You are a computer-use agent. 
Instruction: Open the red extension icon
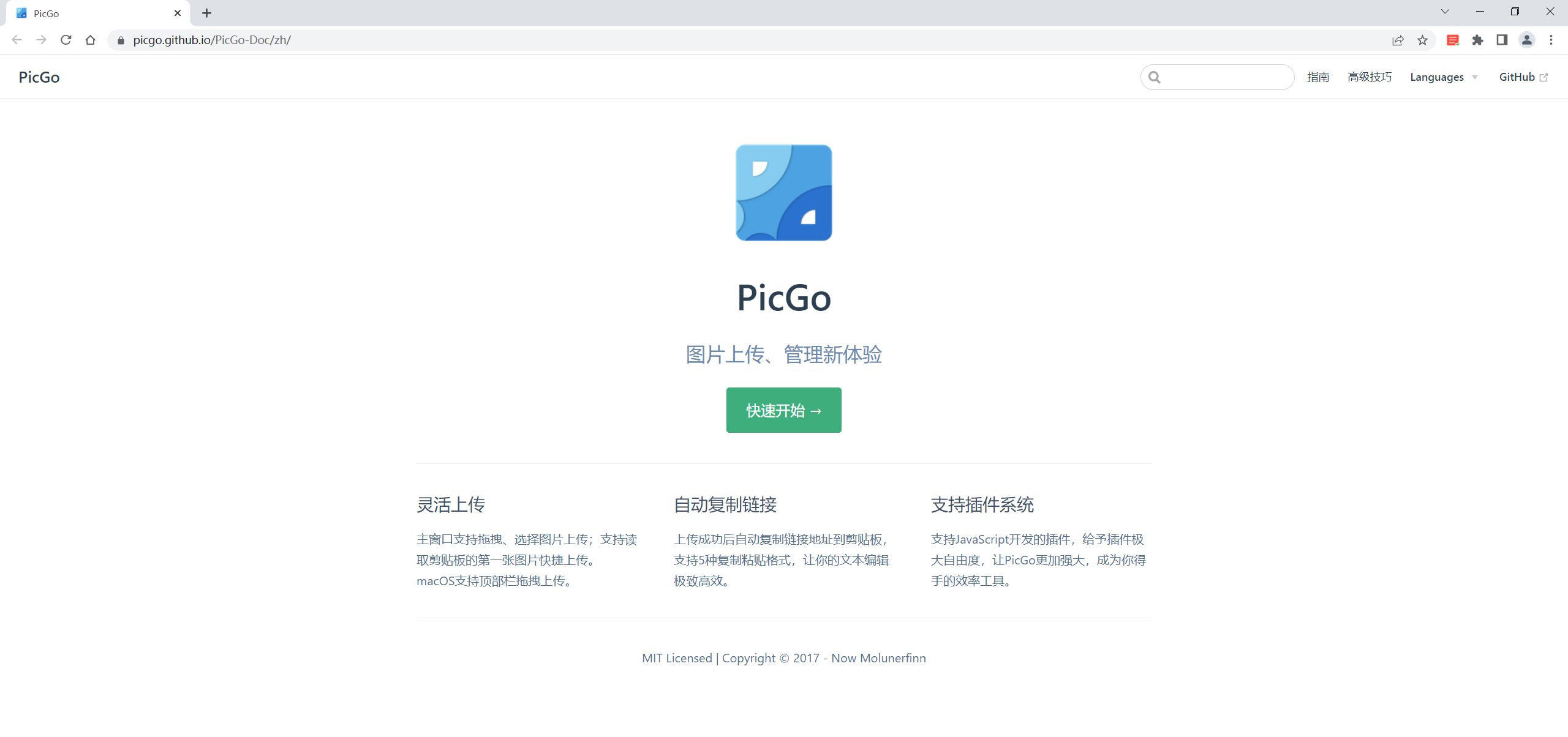pos(1453,40)
